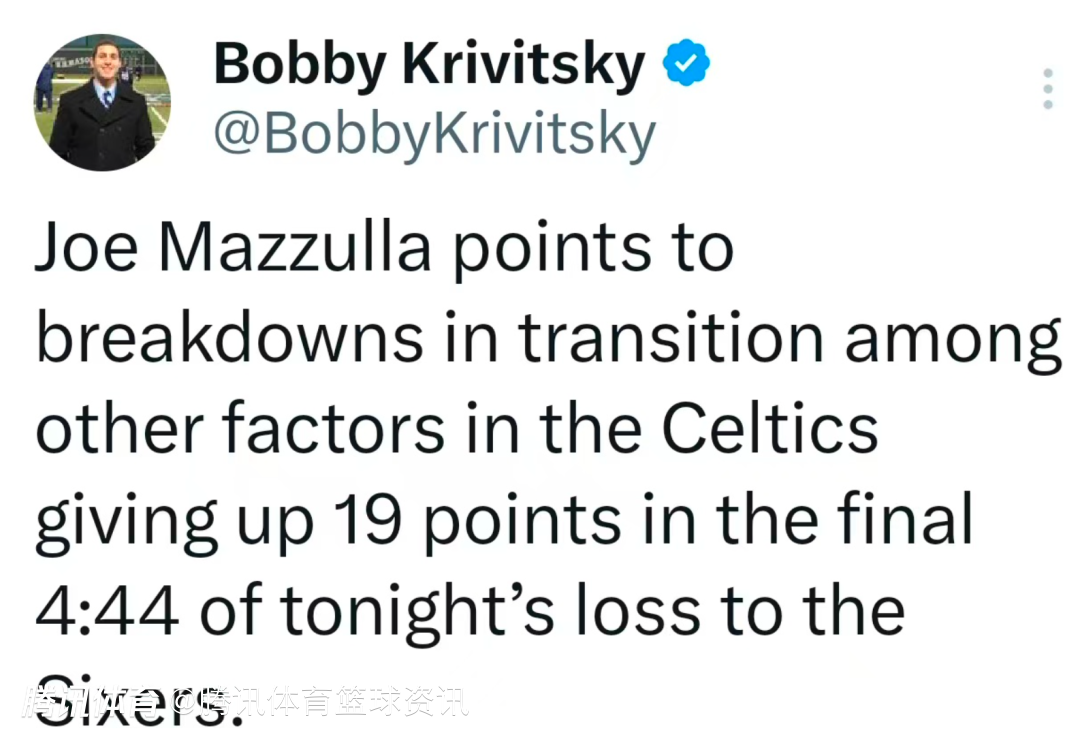Open the @BobbyKrivitsky handle link

(x=434, y=134)
